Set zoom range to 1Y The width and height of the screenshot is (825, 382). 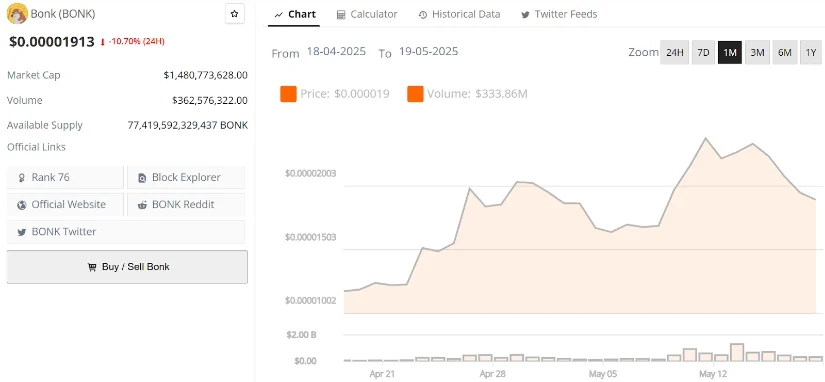(x=811, y=53)
